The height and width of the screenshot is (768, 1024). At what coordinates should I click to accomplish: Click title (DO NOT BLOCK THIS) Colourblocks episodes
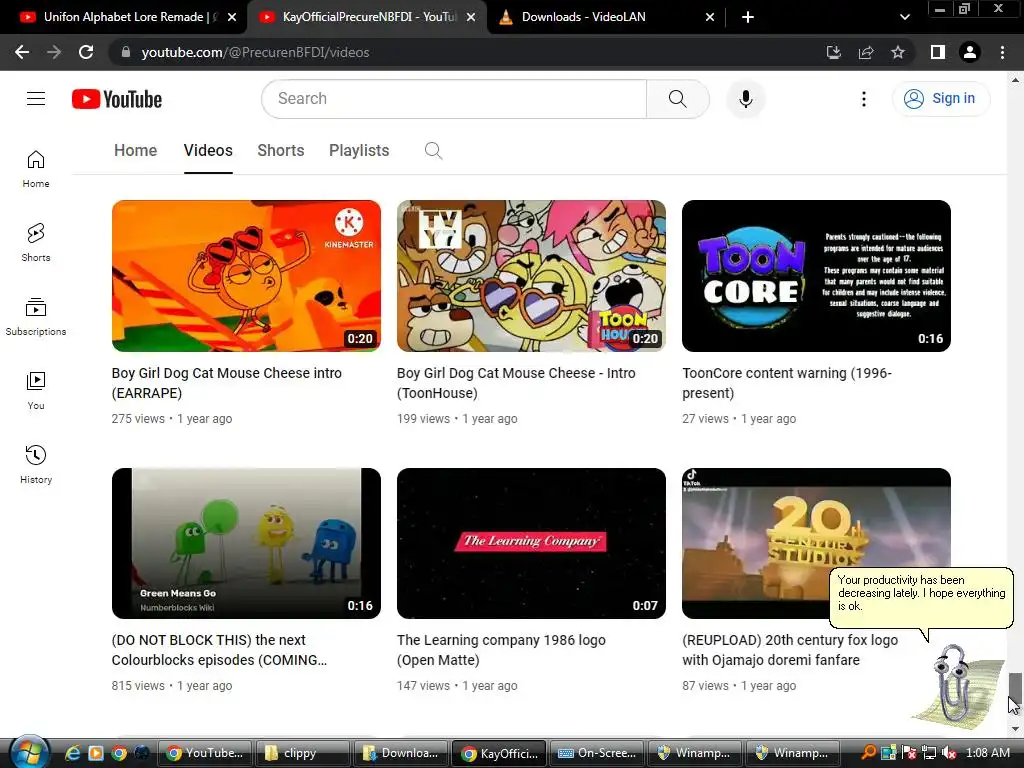(219, 650)
